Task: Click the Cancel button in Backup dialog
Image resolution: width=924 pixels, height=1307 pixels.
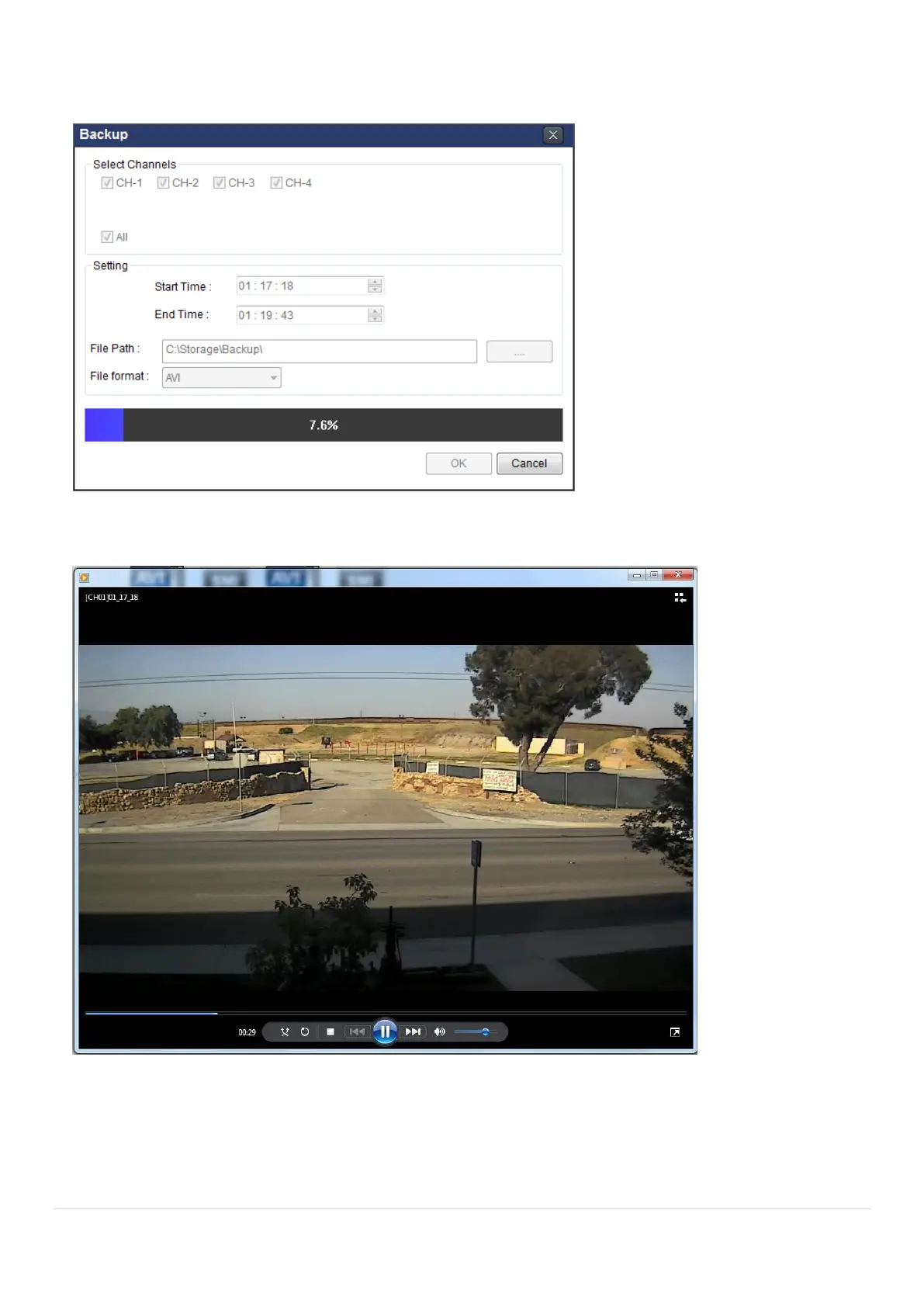Action: 529,463
